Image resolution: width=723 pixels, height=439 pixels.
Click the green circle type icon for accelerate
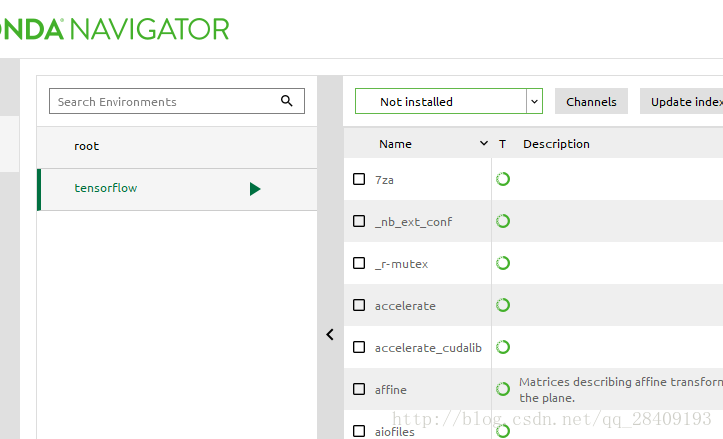[x=503, y=305]
